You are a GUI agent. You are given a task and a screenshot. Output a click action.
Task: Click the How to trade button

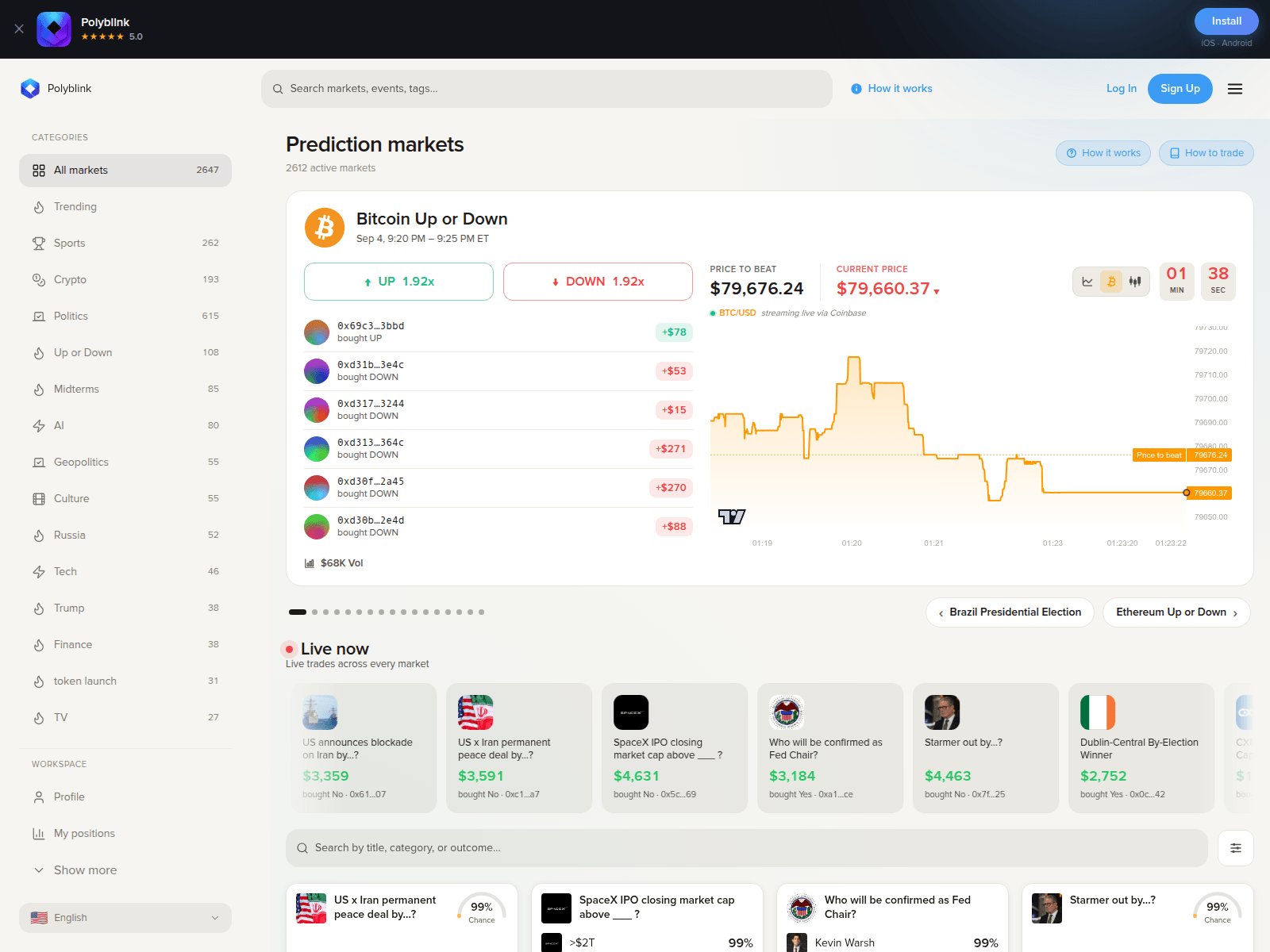click(1206, 153)
